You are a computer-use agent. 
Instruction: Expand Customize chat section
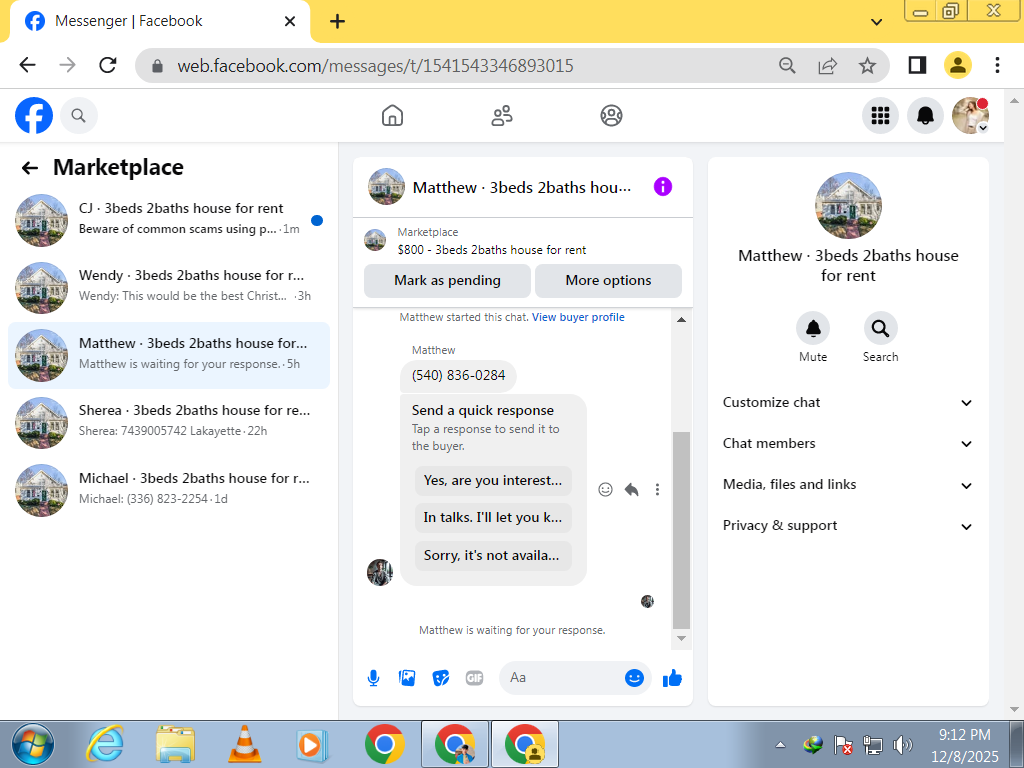coord(848,403)
